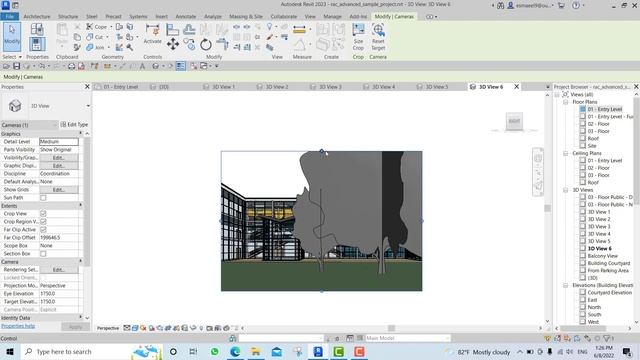The image size is (640, 360).
Task: Click Print in Quick Access Toolbar
Action: click(71, 66)
